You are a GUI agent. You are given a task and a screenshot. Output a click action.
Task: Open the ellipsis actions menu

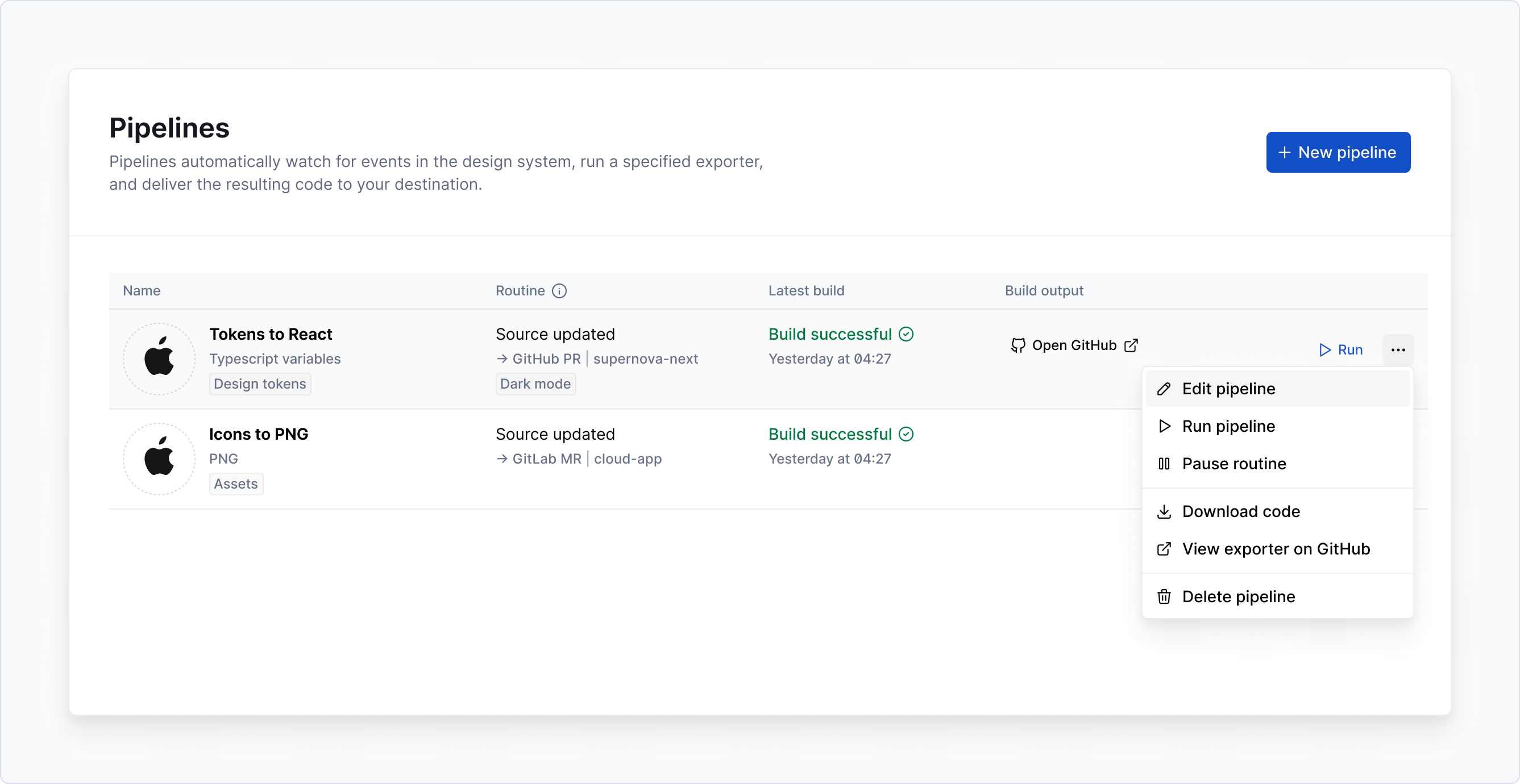[1398, 350]
